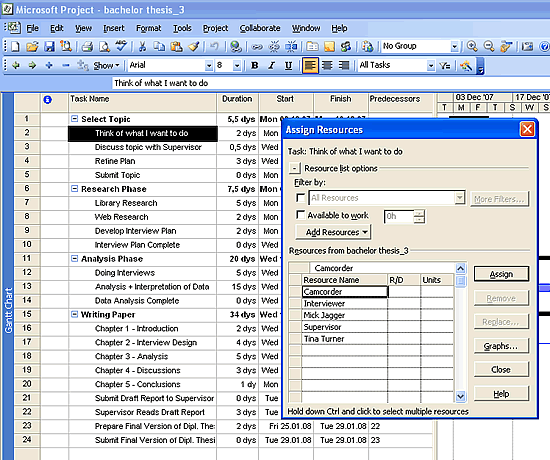Viewport: 550px width, 460px height.
Task: Enable the Filter by checkbox
Action: click(x=301, y=198)
